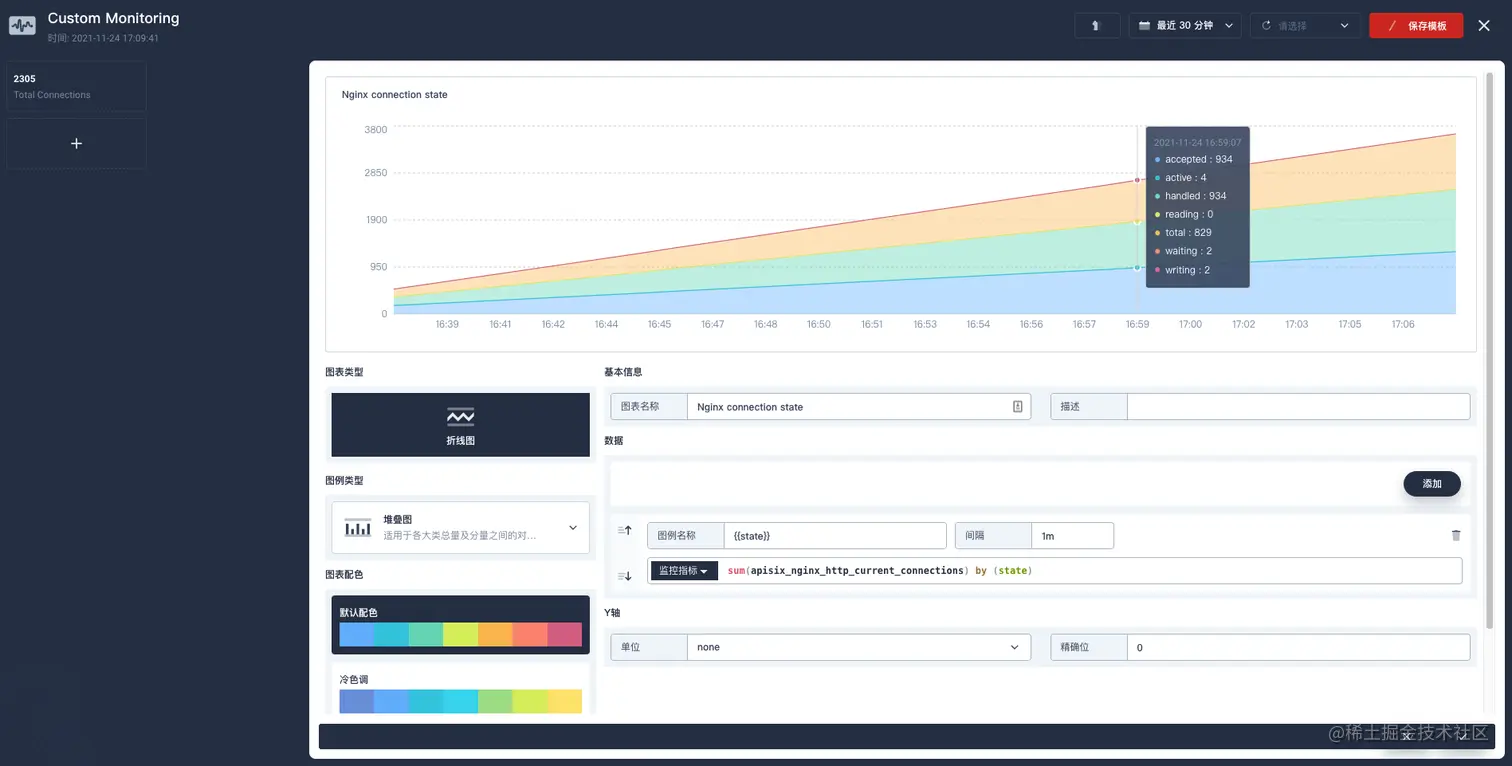Click the icon inside chart name field
This screenshot has width=1512, height=766.
click(1017, 407)
